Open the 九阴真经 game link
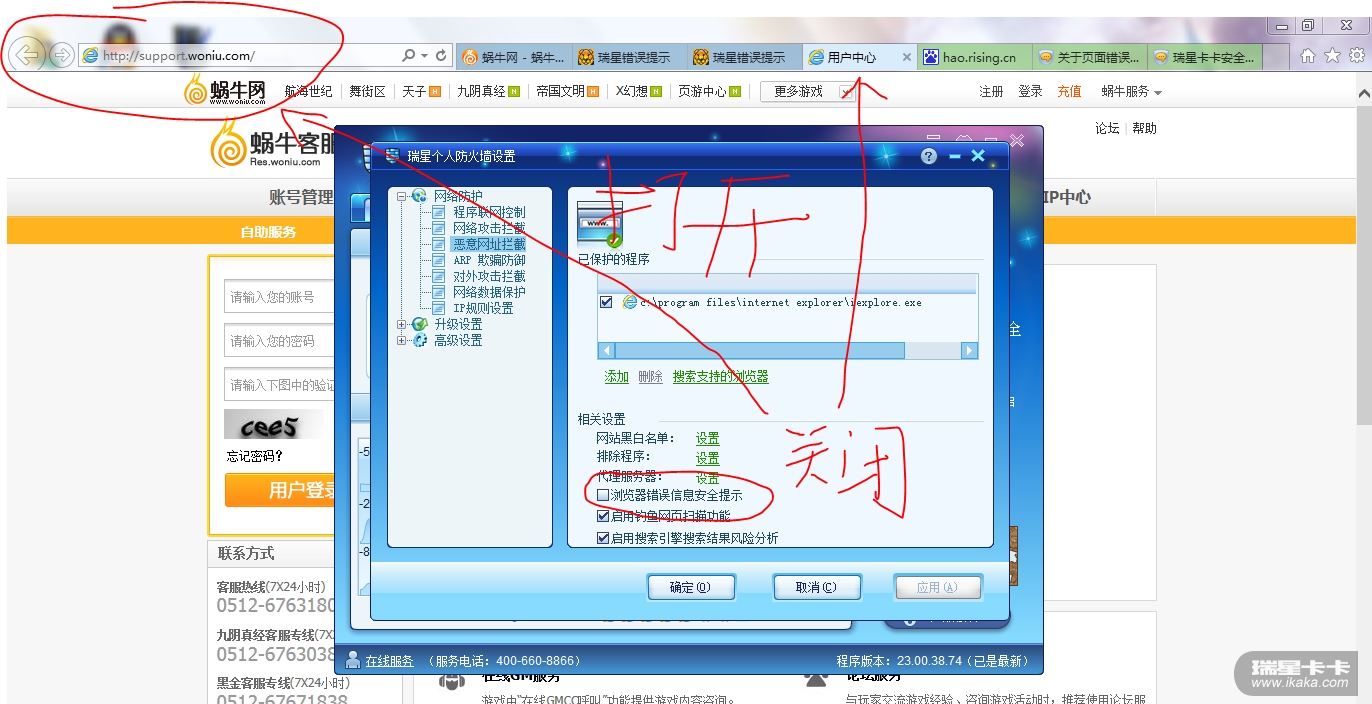The width and height of the screenshot is (1372, 704). coord(481,91)
